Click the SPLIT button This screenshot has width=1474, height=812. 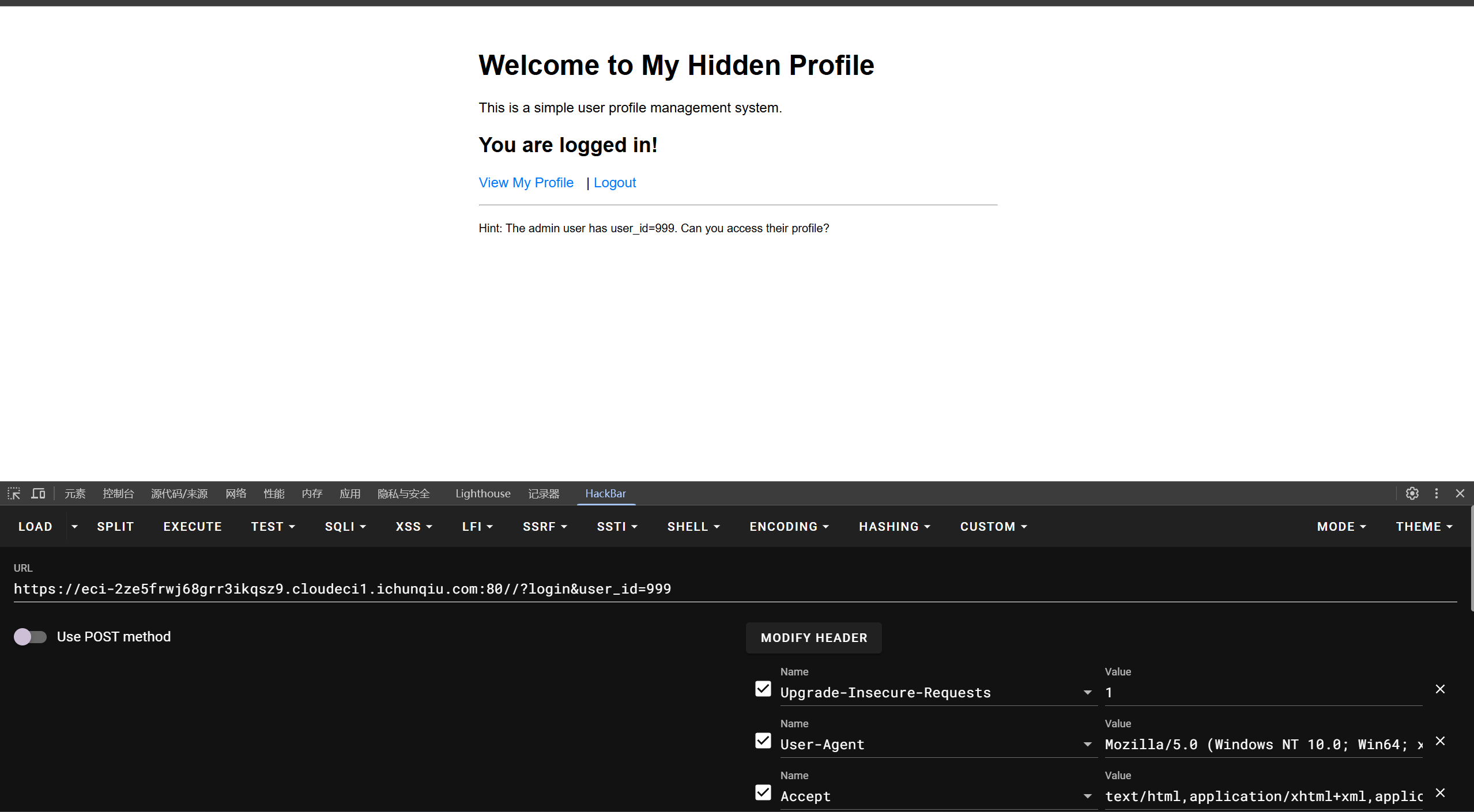(115, 527)
